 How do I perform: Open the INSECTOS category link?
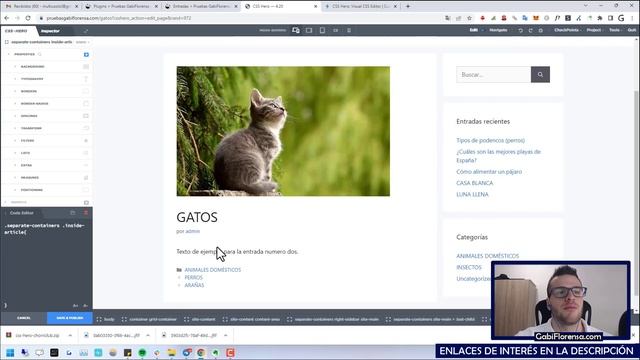tap(469, 267)
